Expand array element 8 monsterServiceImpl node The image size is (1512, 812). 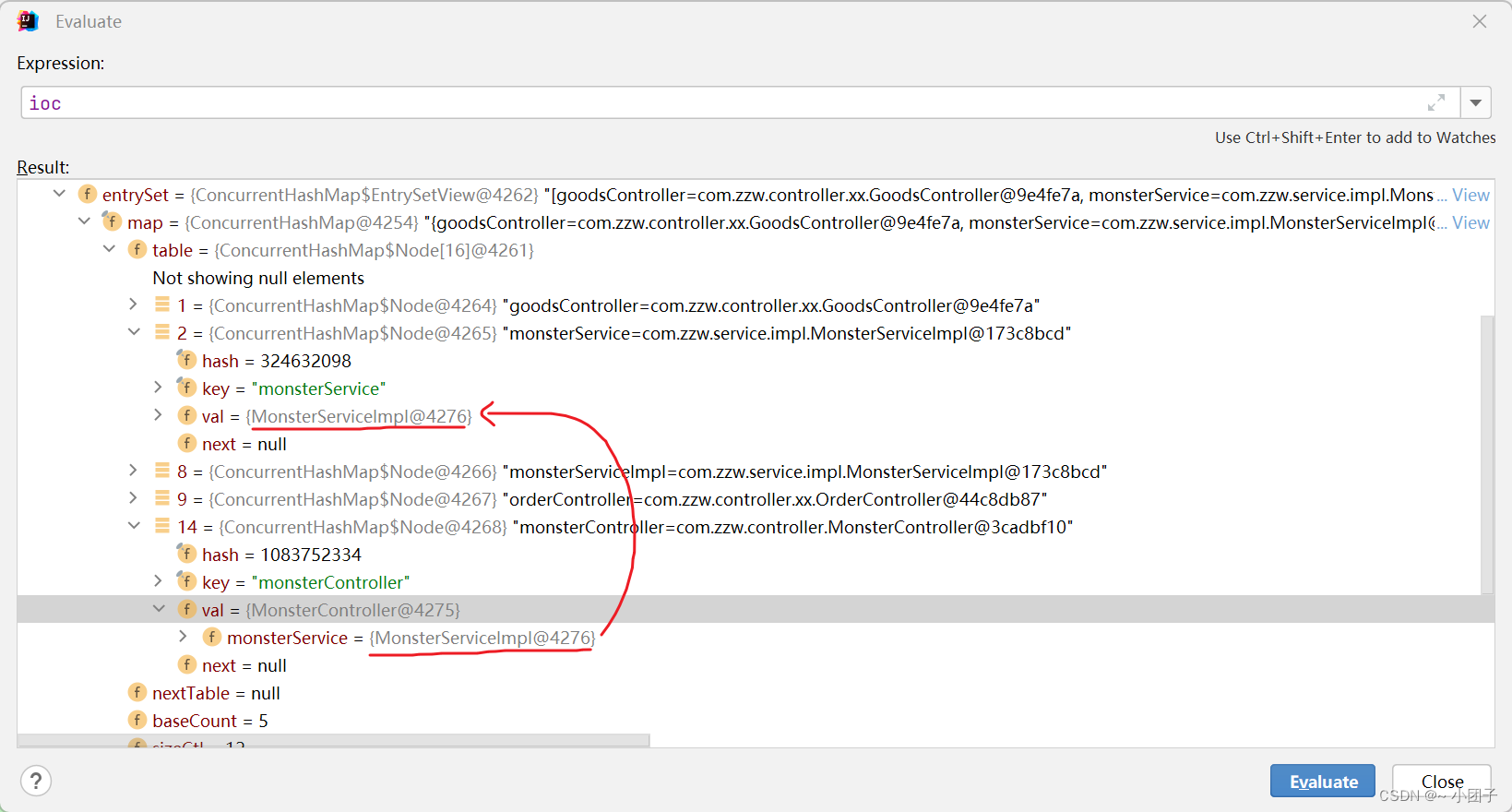pyautogui.click(x=134, y=471)
